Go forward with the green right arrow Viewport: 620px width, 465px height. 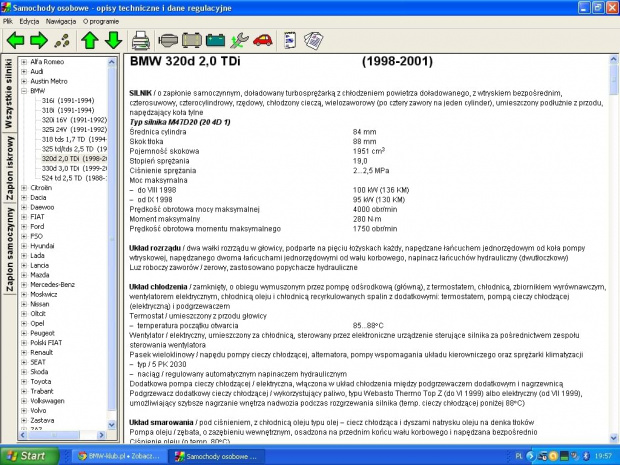[x=39, y=40]
